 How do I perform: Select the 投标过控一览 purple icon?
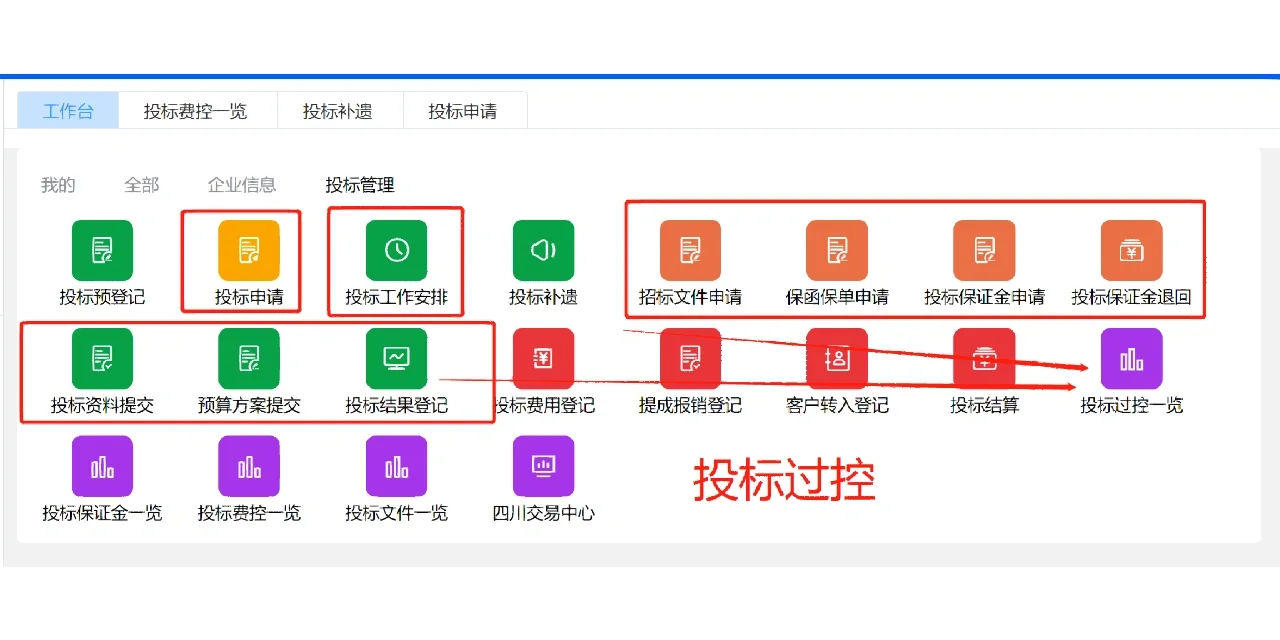[x=1130, y=358]
